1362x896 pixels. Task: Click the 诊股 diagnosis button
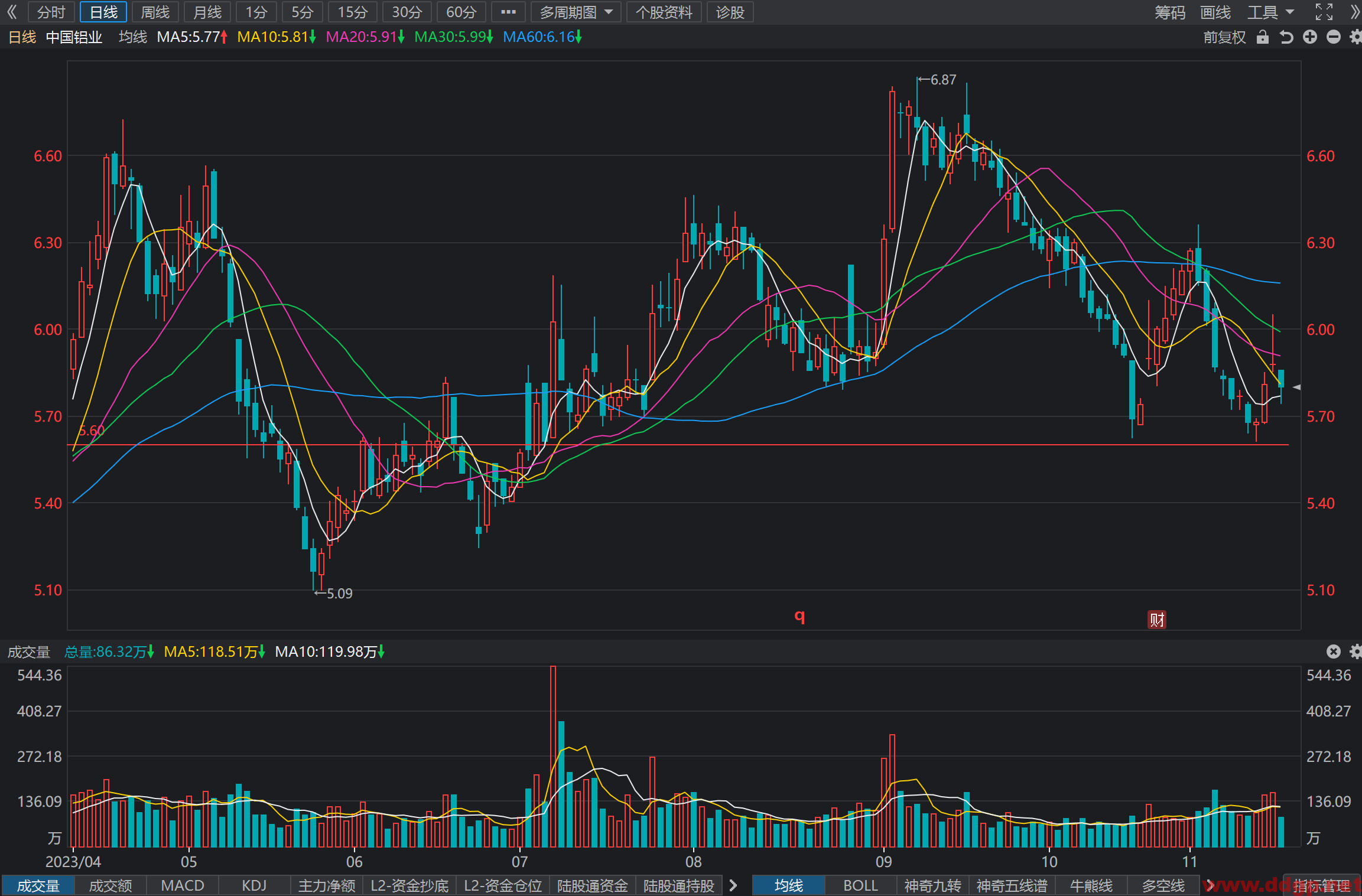[x=730, y=12]
